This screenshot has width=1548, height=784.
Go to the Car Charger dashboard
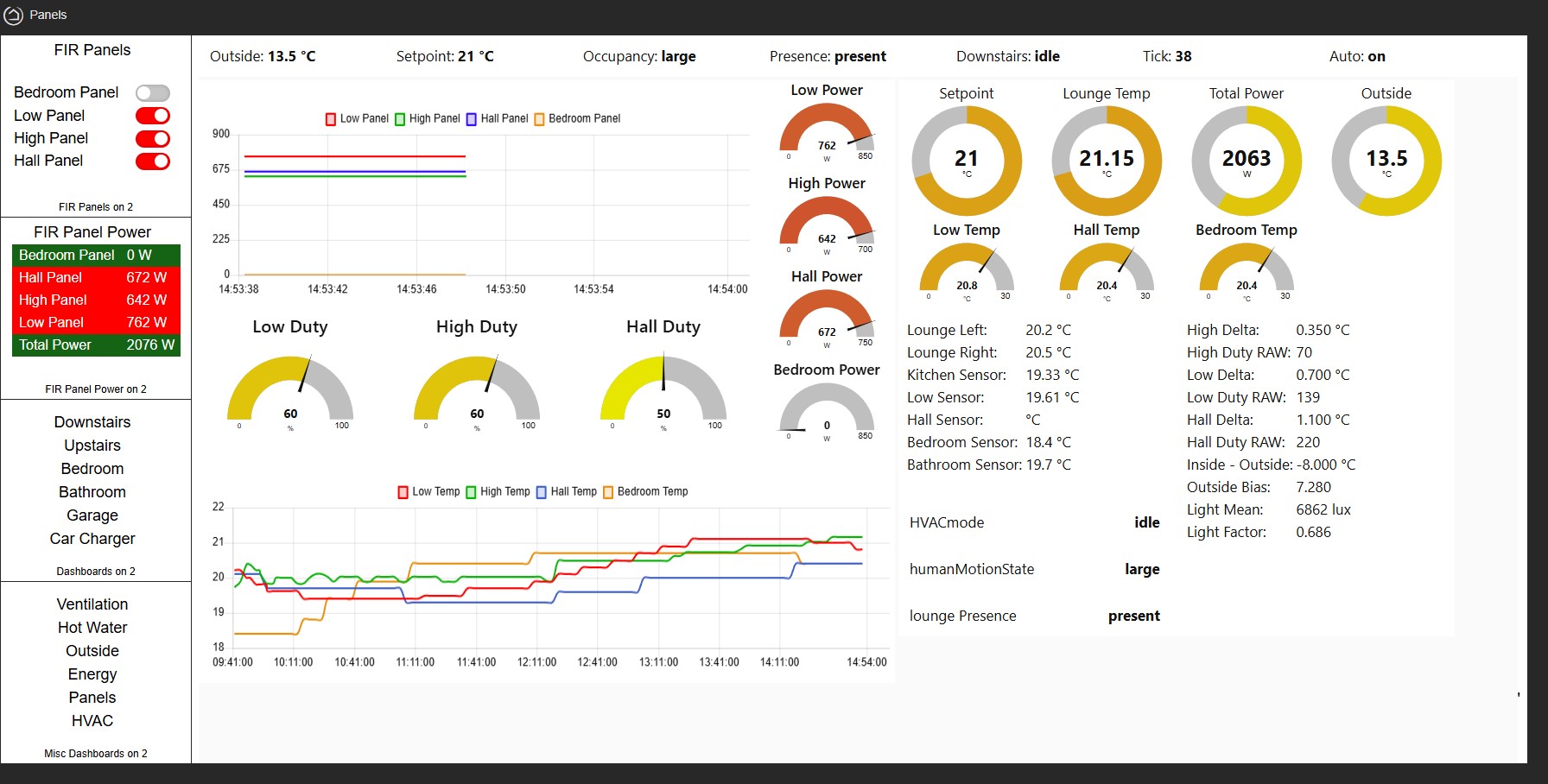pos(92,539)
